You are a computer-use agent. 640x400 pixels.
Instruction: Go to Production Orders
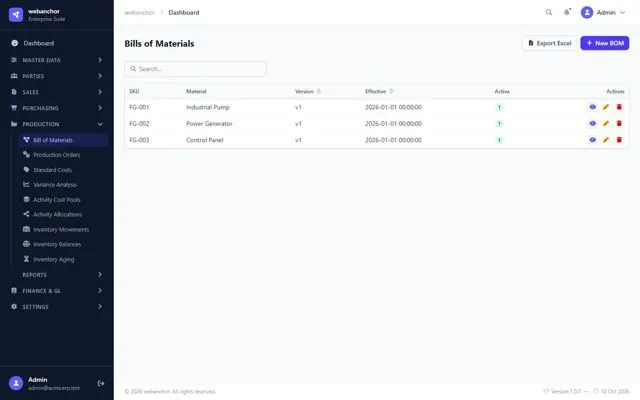(x=63, y=155)
